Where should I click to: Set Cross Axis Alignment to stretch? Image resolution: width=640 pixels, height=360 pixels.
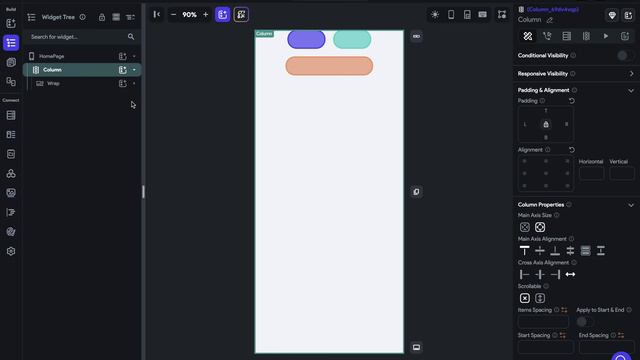570,274
